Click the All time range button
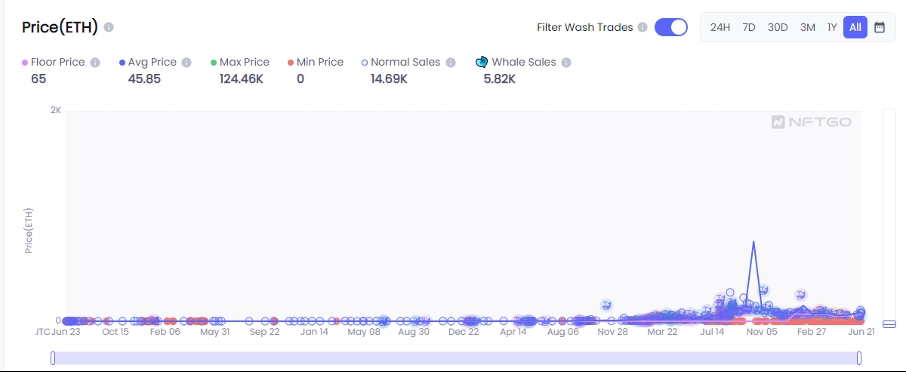 (855, 27)
